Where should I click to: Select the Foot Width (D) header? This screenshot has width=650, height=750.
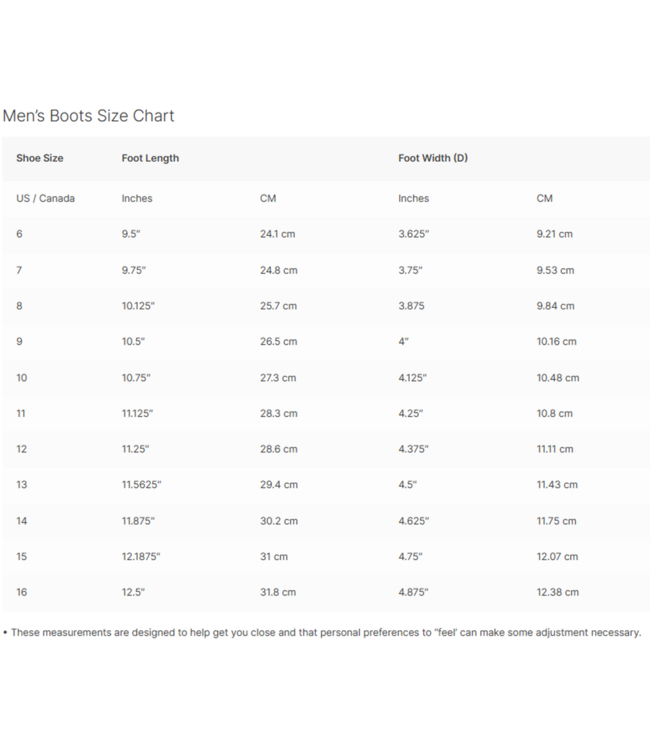[432, 158]
